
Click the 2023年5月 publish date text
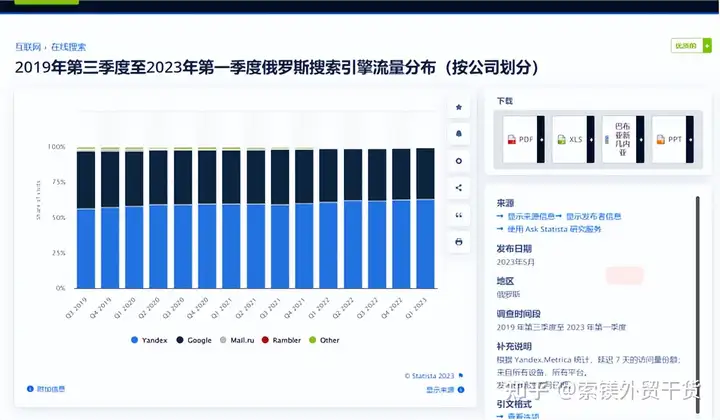(516, 262)
